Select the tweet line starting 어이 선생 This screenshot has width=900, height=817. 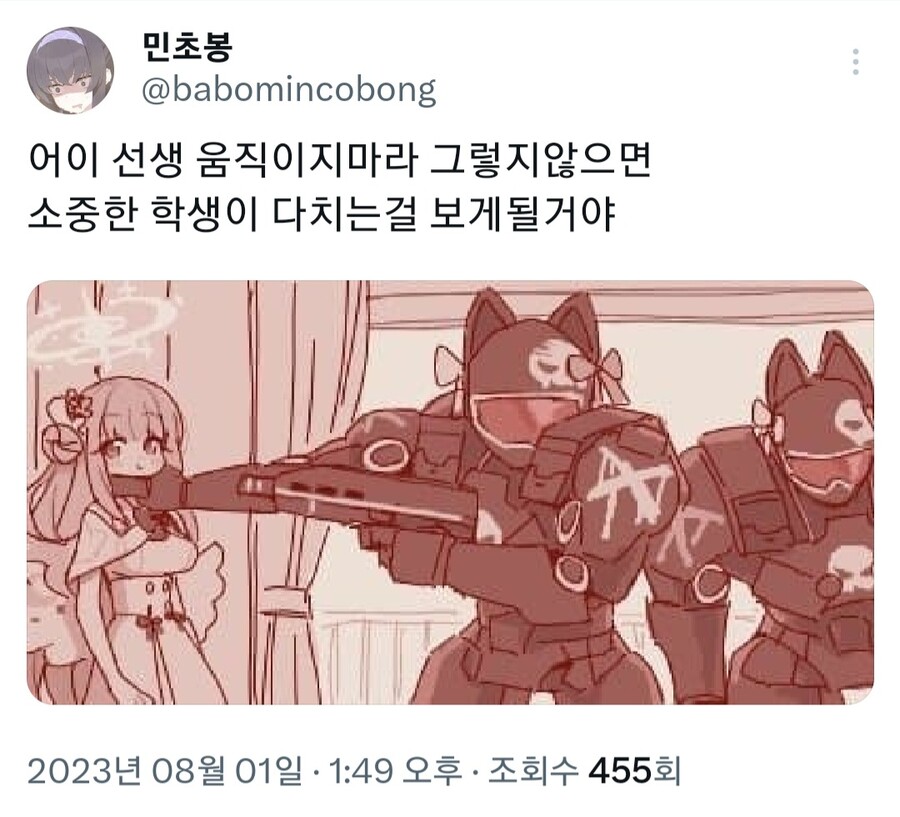pos(340,160)
